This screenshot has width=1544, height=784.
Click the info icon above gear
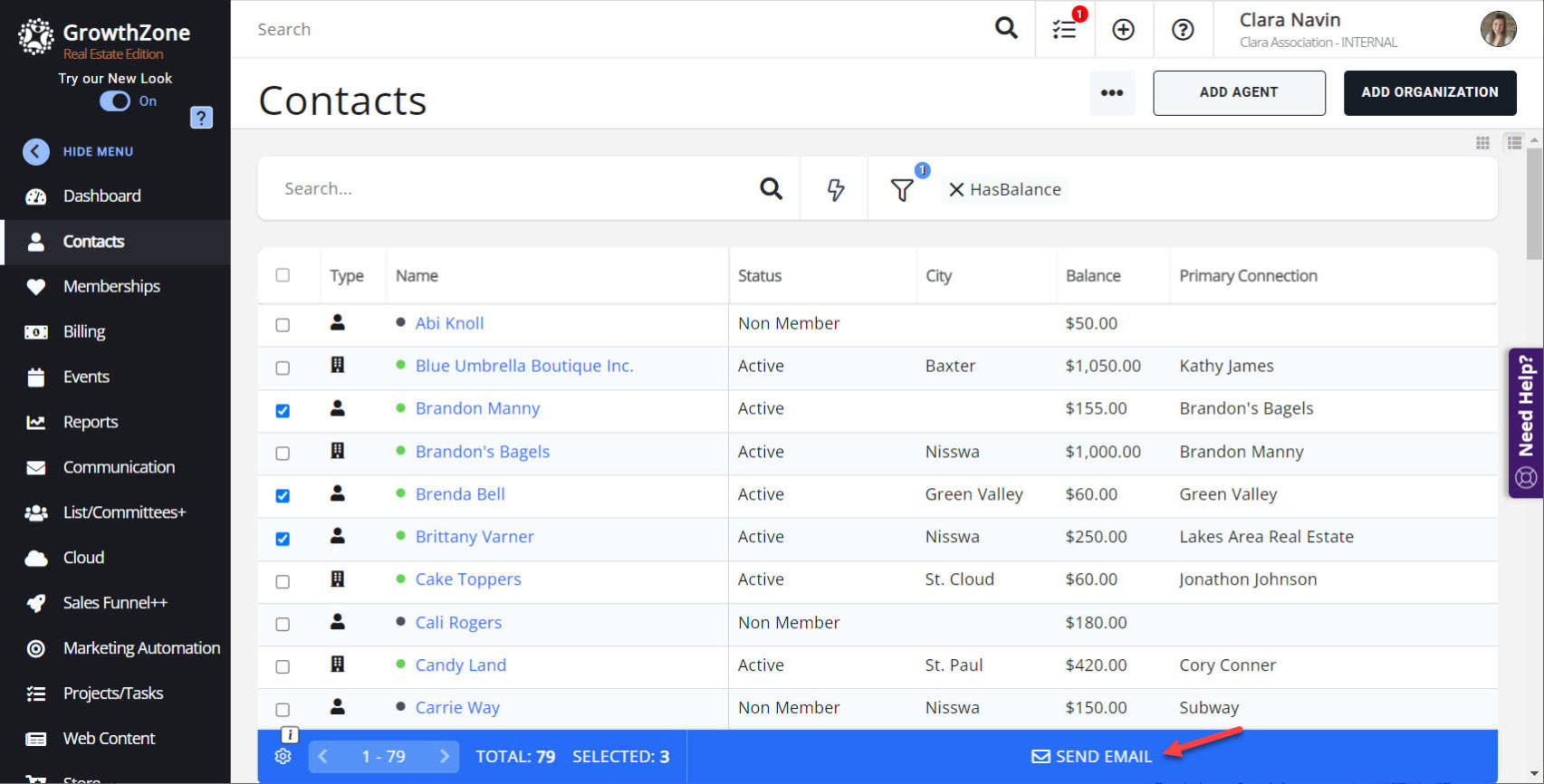290,735
